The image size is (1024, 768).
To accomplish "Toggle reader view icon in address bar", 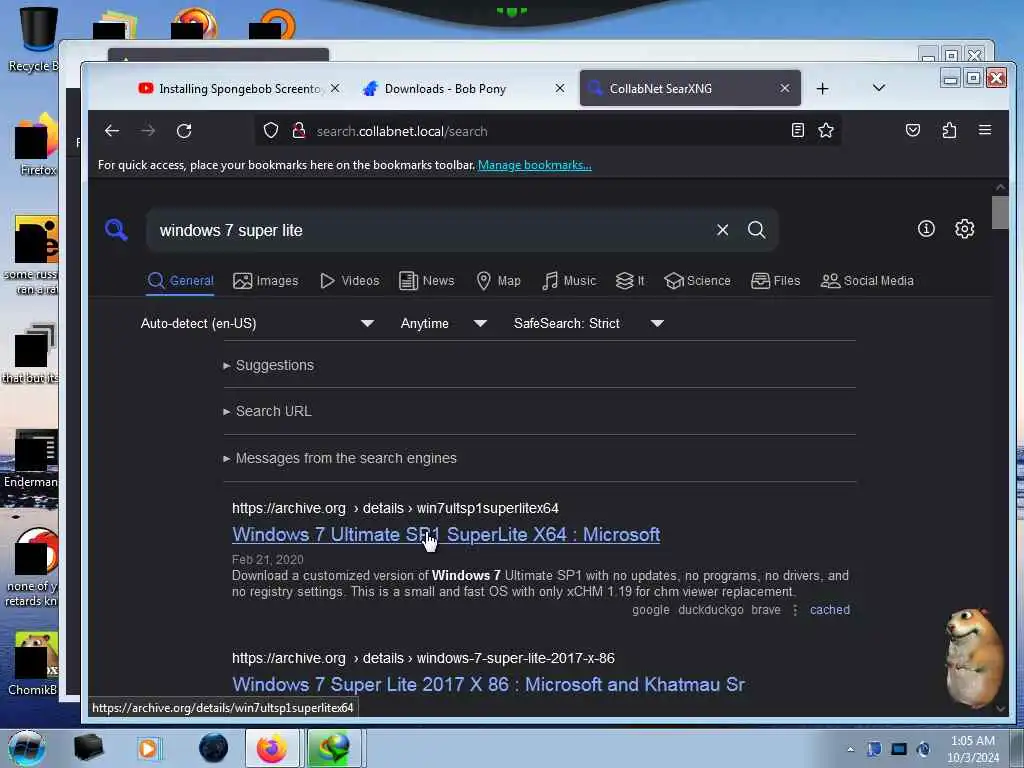I will tap(797, 131).
